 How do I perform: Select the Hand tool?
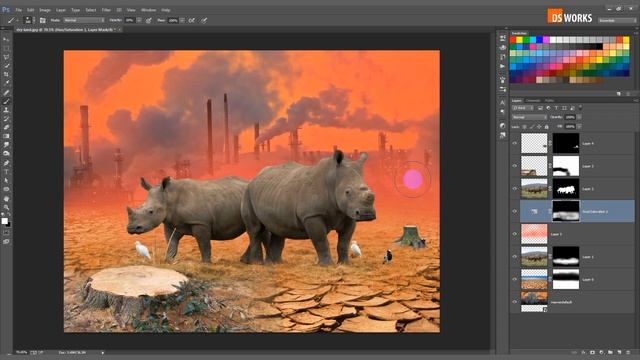(x=6, y=198)
